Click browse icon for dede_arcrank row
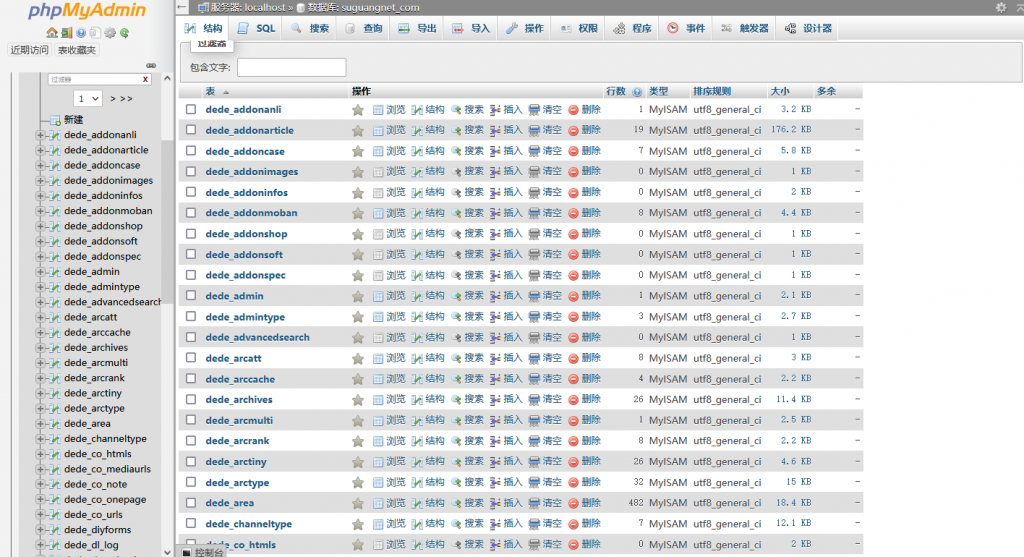1024x557 pixels. pyautogui.click(x=378, y=441)
